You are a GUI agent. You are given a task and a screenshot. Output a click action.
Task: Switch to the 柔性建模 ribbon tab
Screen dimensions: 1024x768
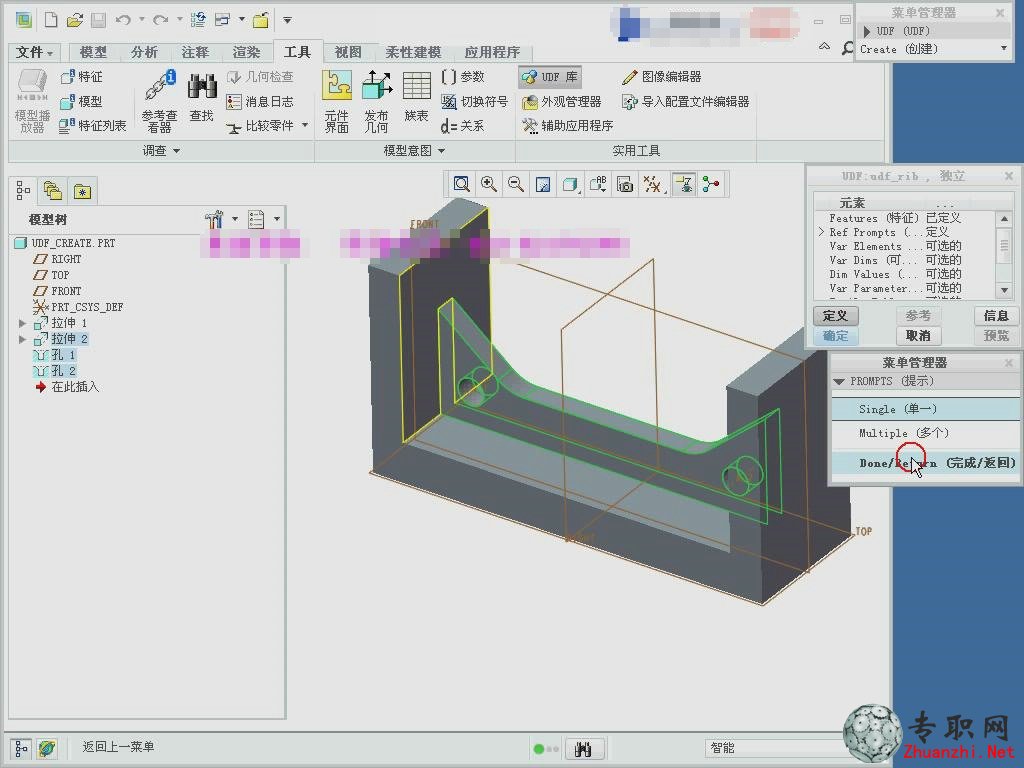(x=413, y=52)
